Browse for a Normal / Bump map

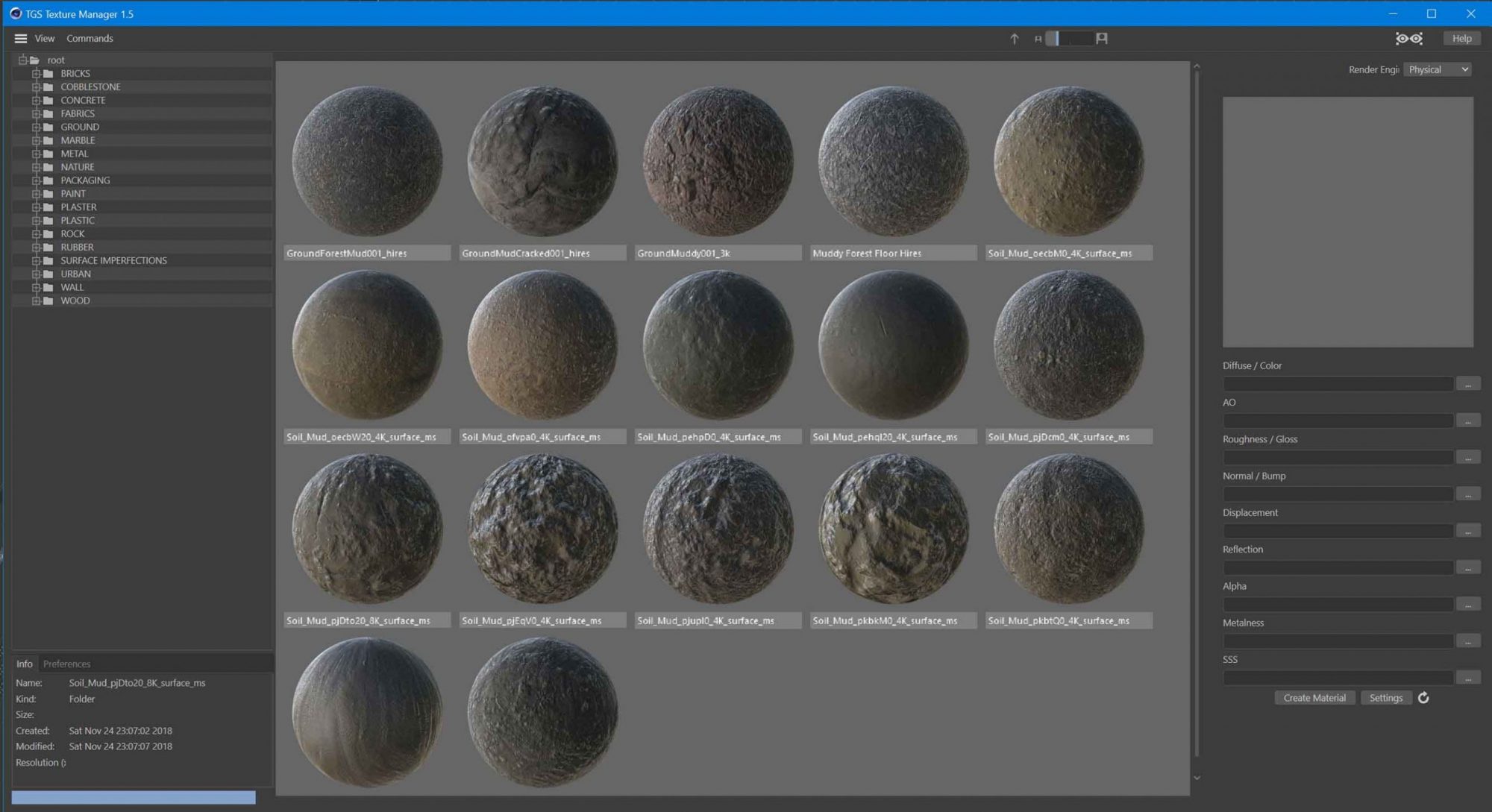coord(1467,494)
